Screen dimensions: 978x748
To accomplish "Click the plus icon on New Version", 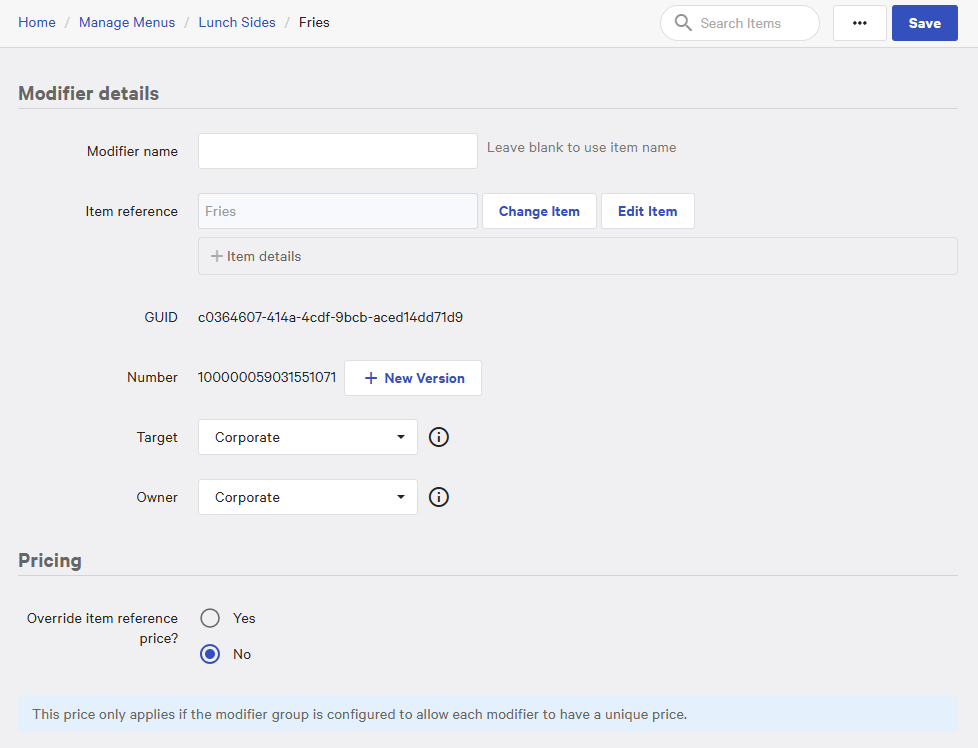I will tap(371, 378).
